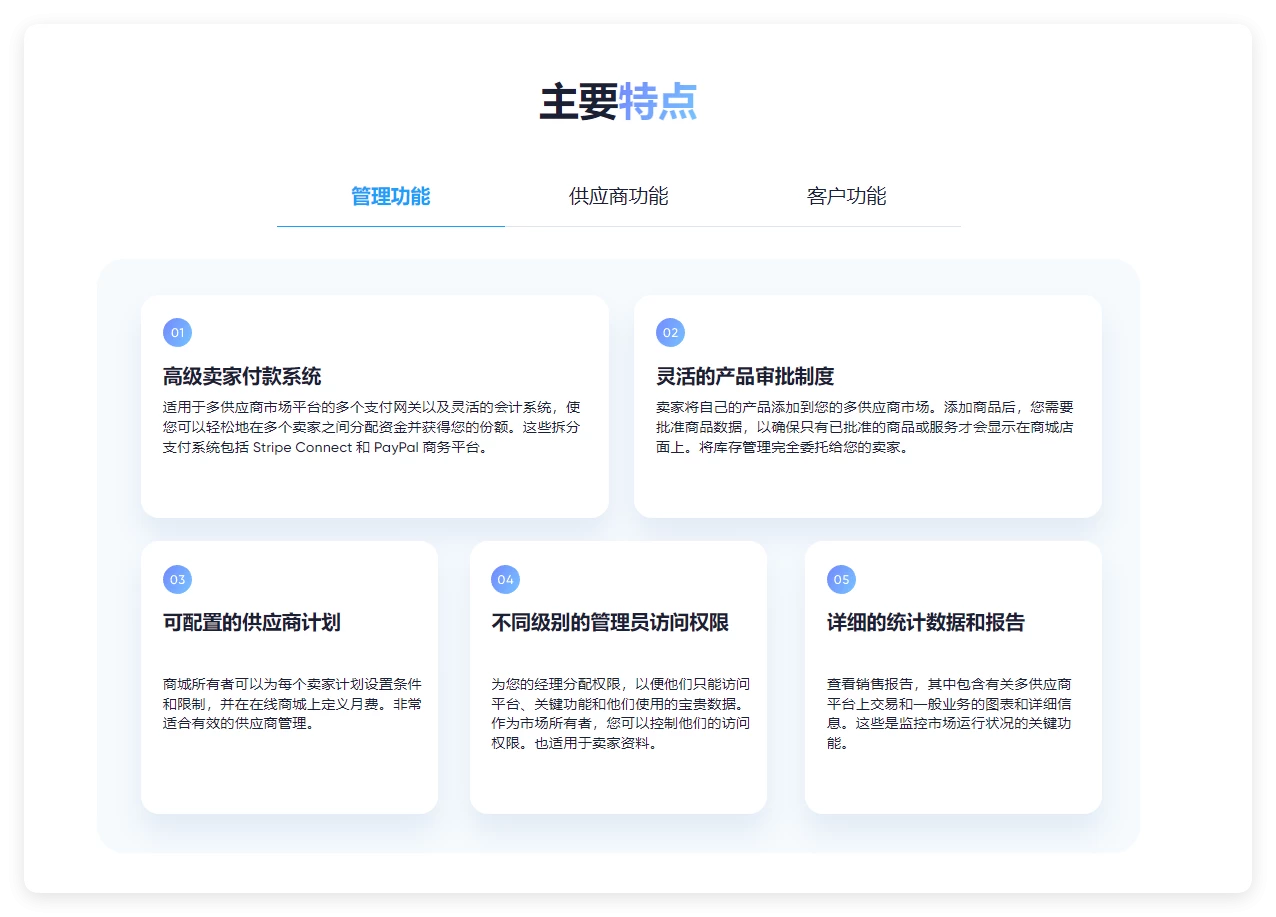The height and width of the screenshot is (917, 1276).
Task: Click the PayPal text in card 01
Action: tap(398, 448)
